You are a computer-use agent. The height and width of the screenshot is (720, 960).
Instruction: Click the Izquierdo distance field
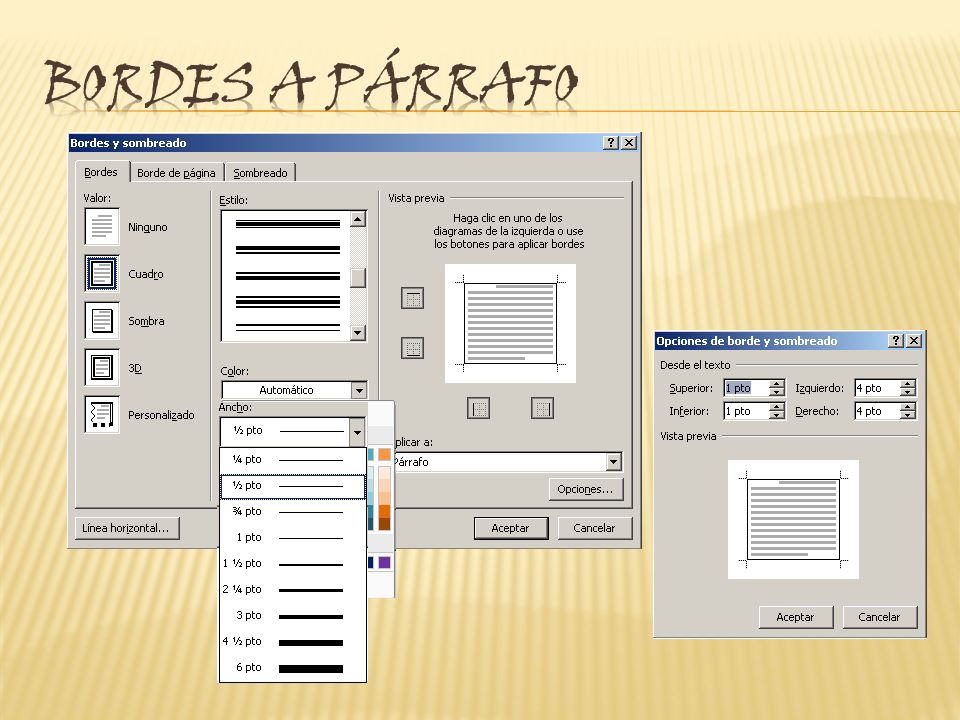click(877, 388)
